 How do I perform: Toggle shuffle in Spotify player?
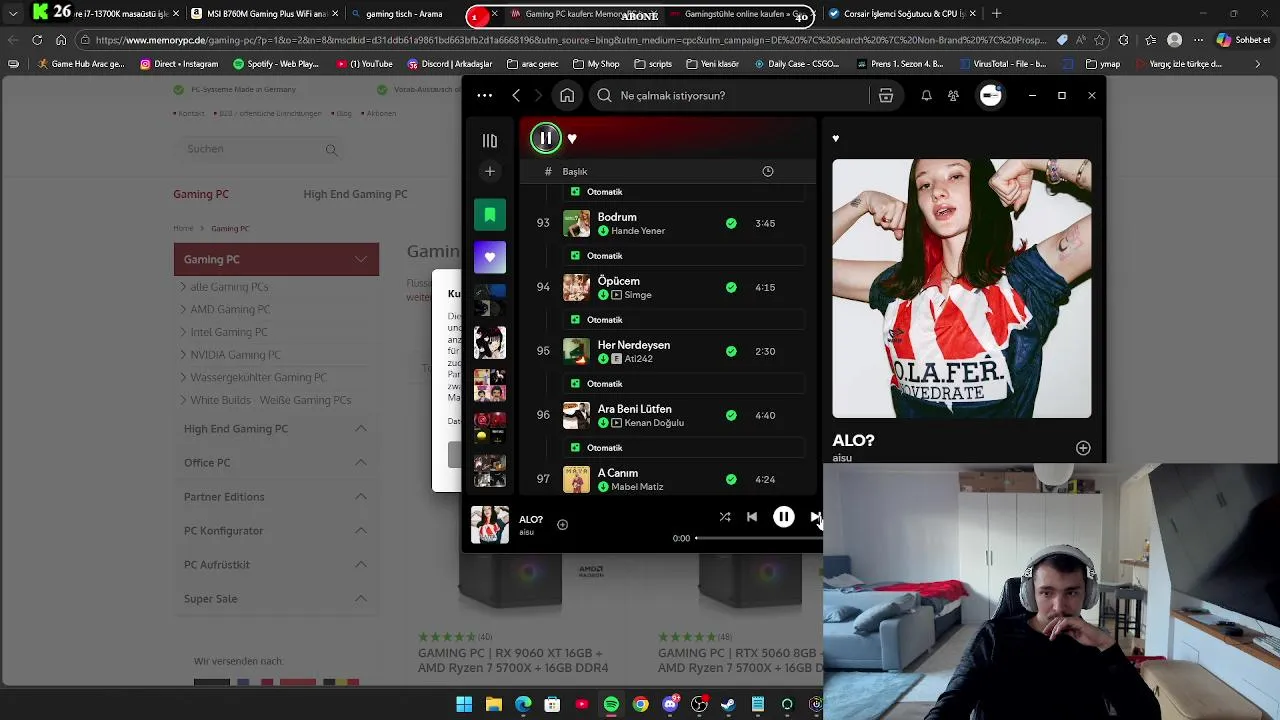click(725, 517)
